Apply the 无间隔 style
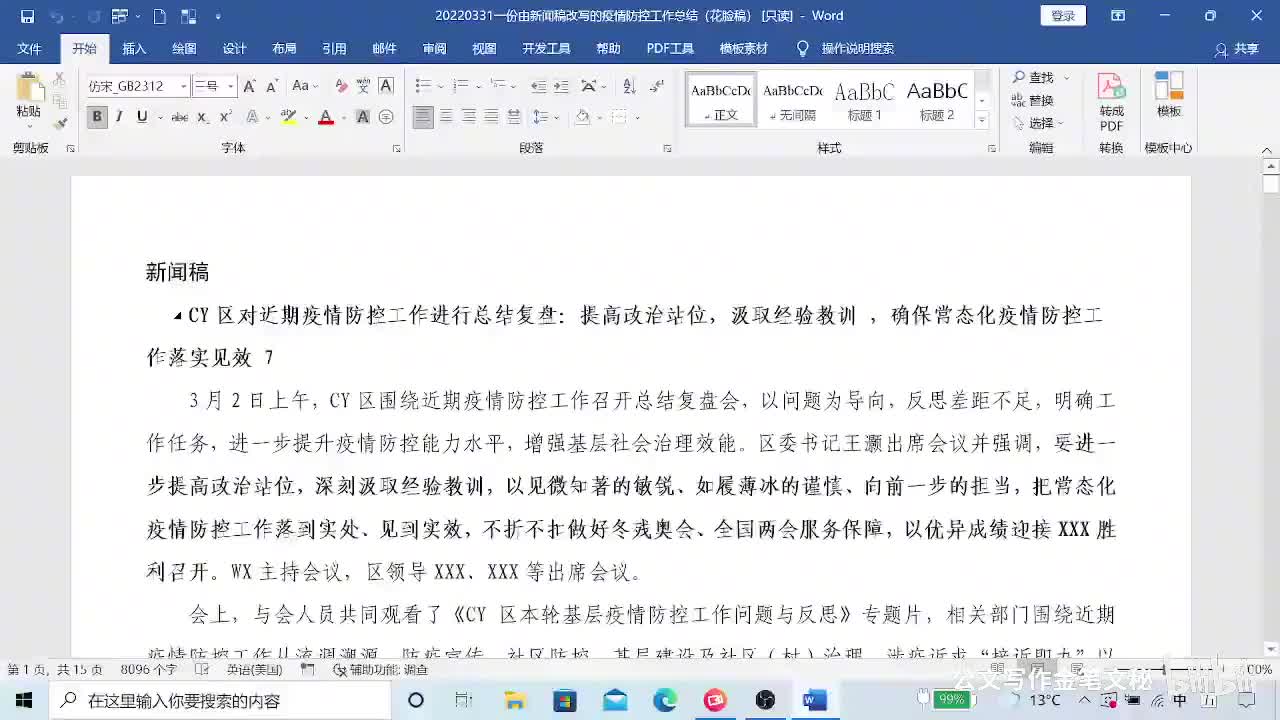Image resolution: width=1280 pixels, height=720 pixels. point(792,100)
